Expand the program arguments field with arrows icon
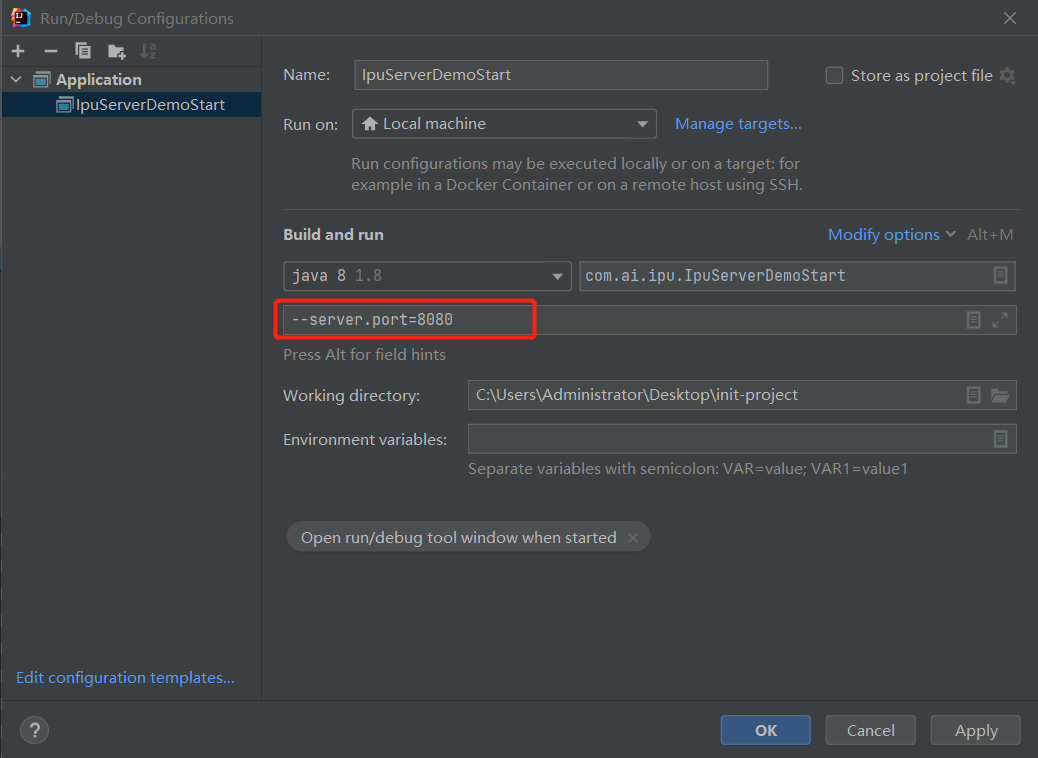The height and width of the screenshot is (758, 1038). pyautogui.click(x=1000, y=320)
